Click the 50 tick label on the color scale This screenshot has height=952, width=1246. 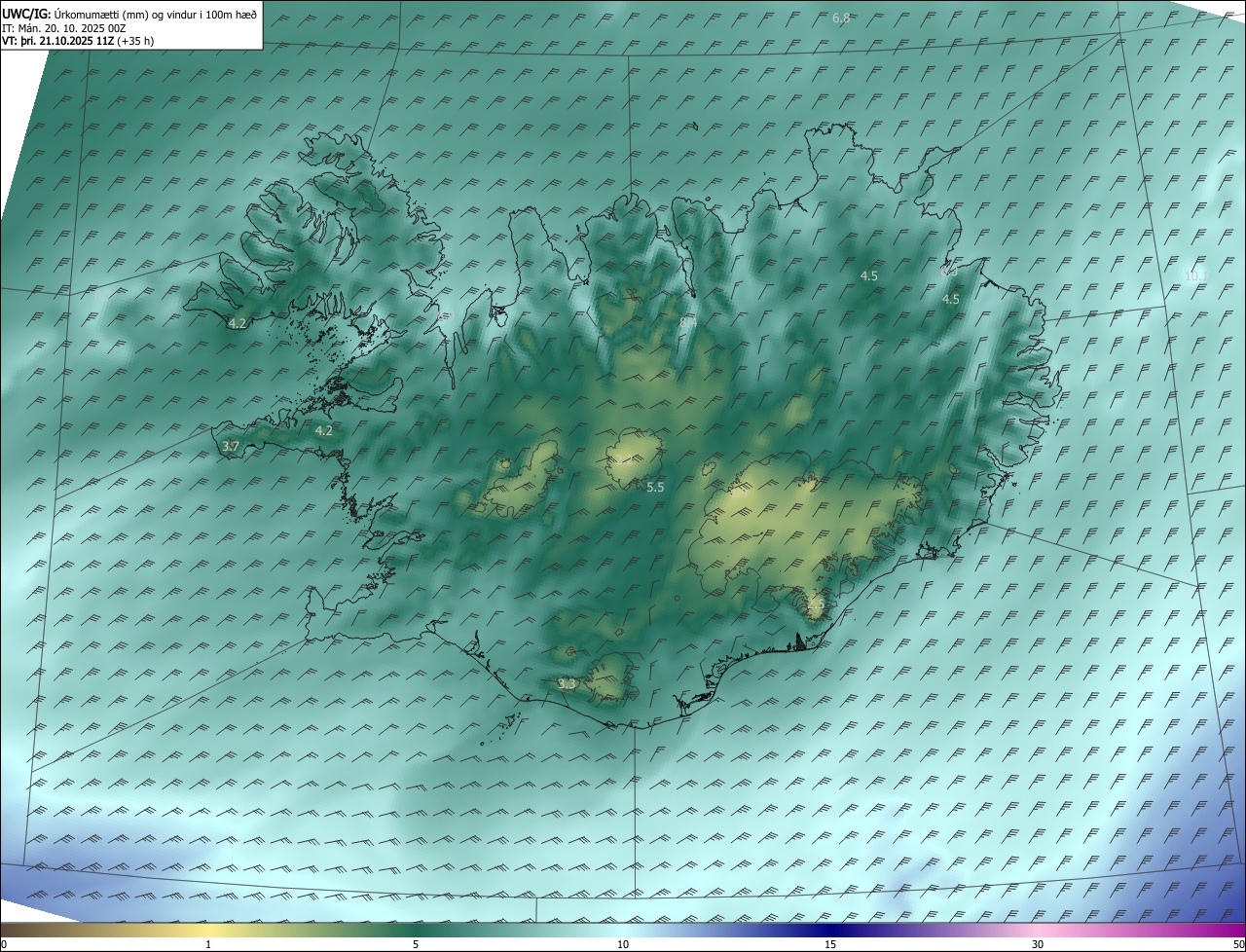(1238, 944)
